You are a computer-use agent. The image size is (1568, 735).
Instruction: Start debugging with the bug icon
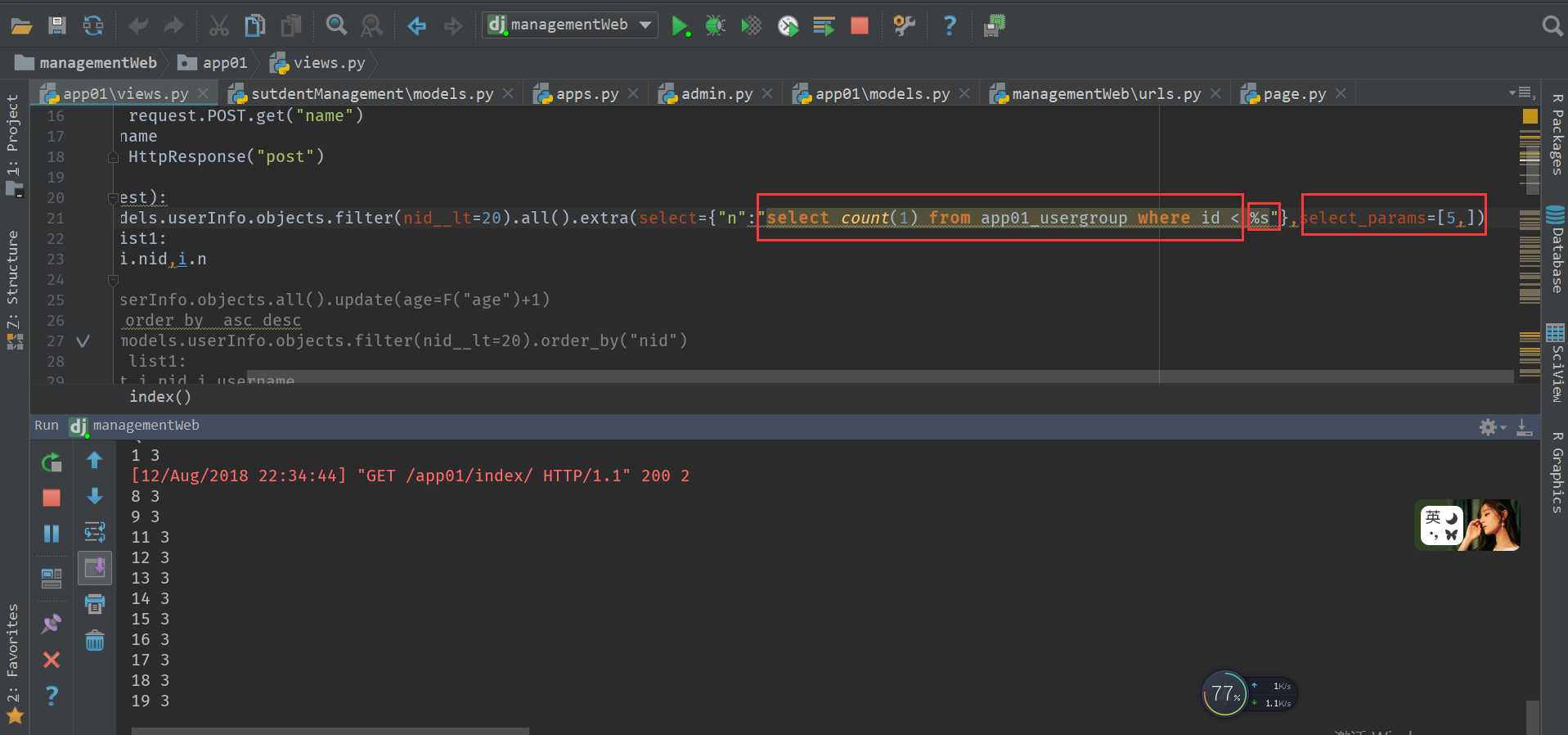[716, 26]
